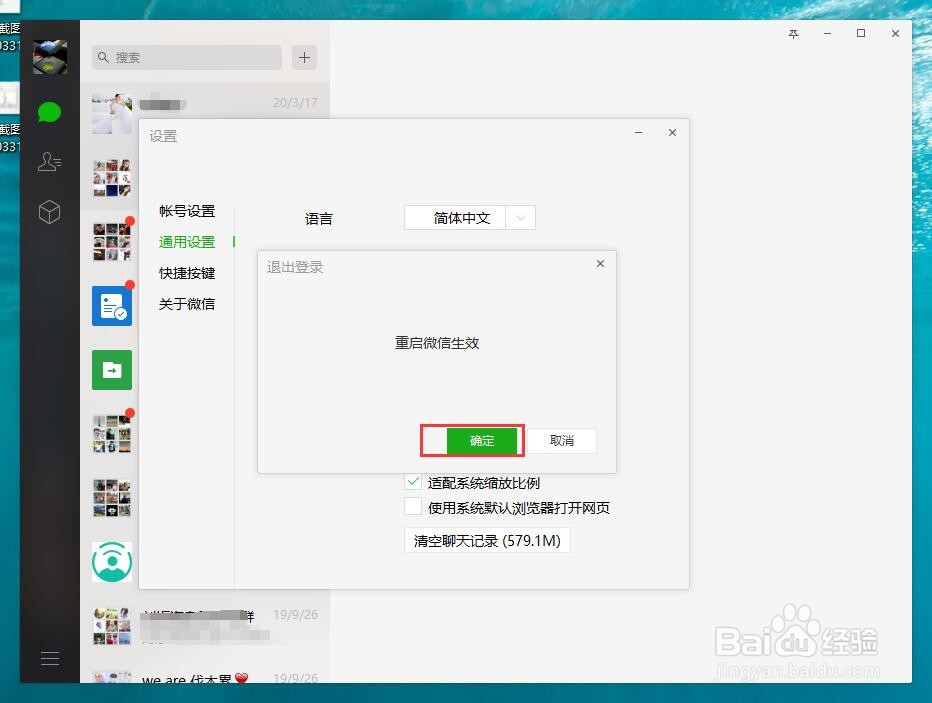Open the Mini Programs icon
Screen dimensions: 932x703
49,212
